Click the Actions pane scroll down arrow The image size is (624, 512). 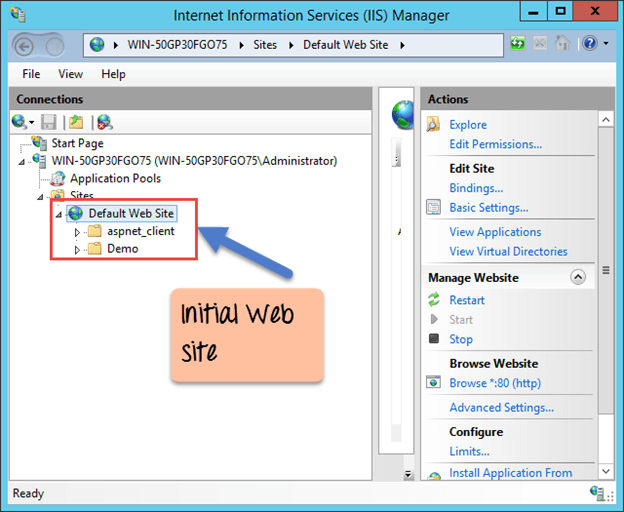click(x=605, y=473)
